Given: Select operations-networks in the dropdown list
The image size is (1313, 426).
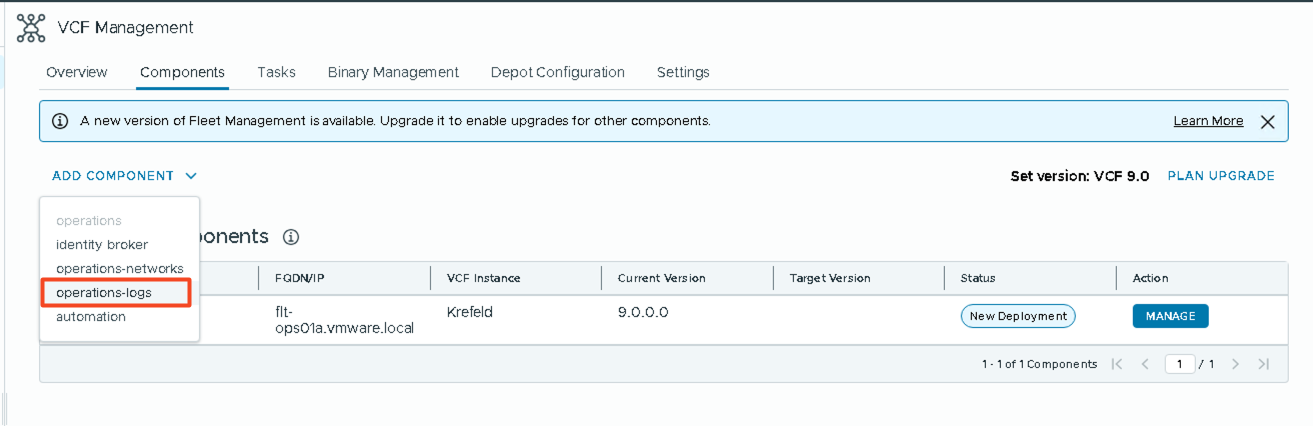Looking at the screenshot, I should click(x=119, y=268).
